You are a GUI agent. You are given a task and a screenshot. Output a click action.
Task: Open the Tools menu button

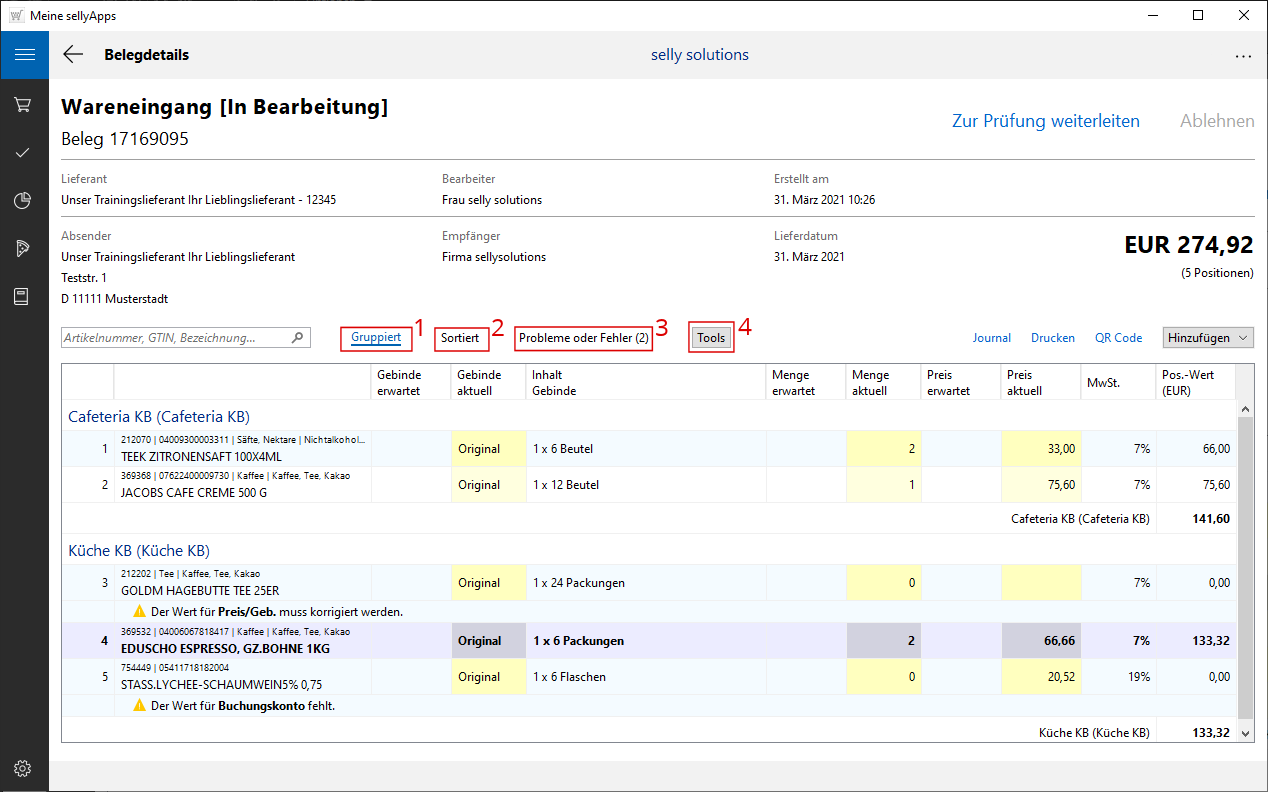pos(711,338)
